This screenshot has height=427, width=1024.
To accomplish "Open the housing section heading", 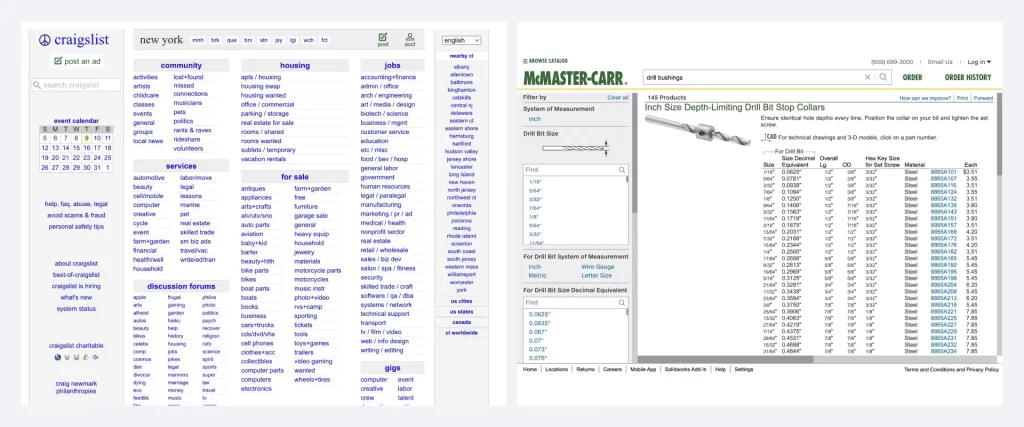I will pyautogui.click(x=295, y=65).
